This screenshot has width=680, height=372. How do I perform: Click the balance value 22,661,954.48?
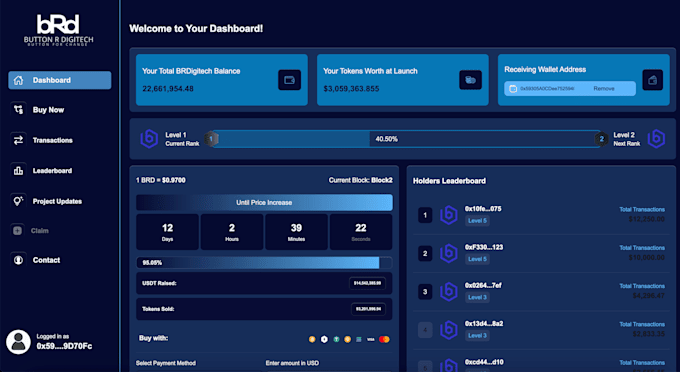[168, 89]
